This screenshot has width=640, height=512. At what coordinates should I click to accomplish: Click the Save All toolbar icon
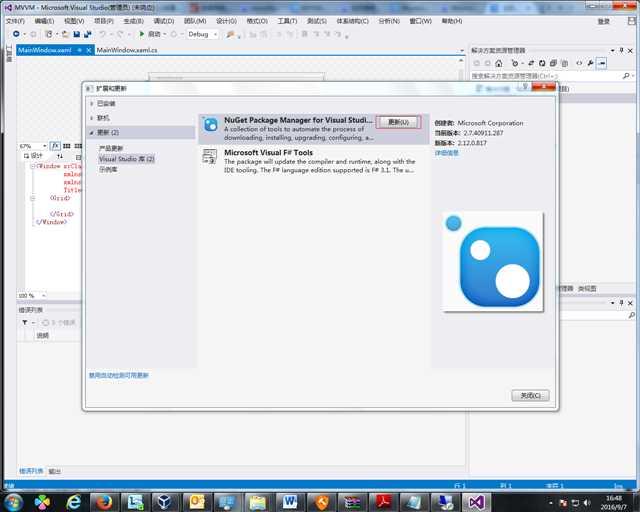pyautogui.click(x=87, y=34)
